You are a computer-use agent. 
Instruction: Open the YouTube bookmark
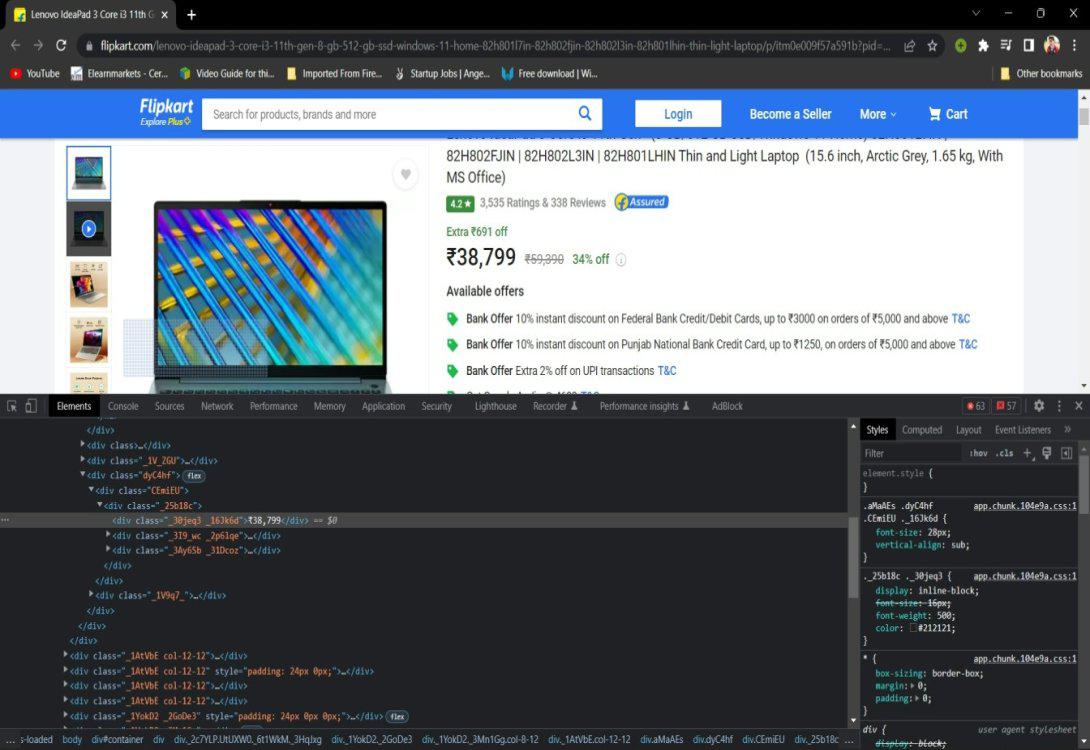click(35, 73)
